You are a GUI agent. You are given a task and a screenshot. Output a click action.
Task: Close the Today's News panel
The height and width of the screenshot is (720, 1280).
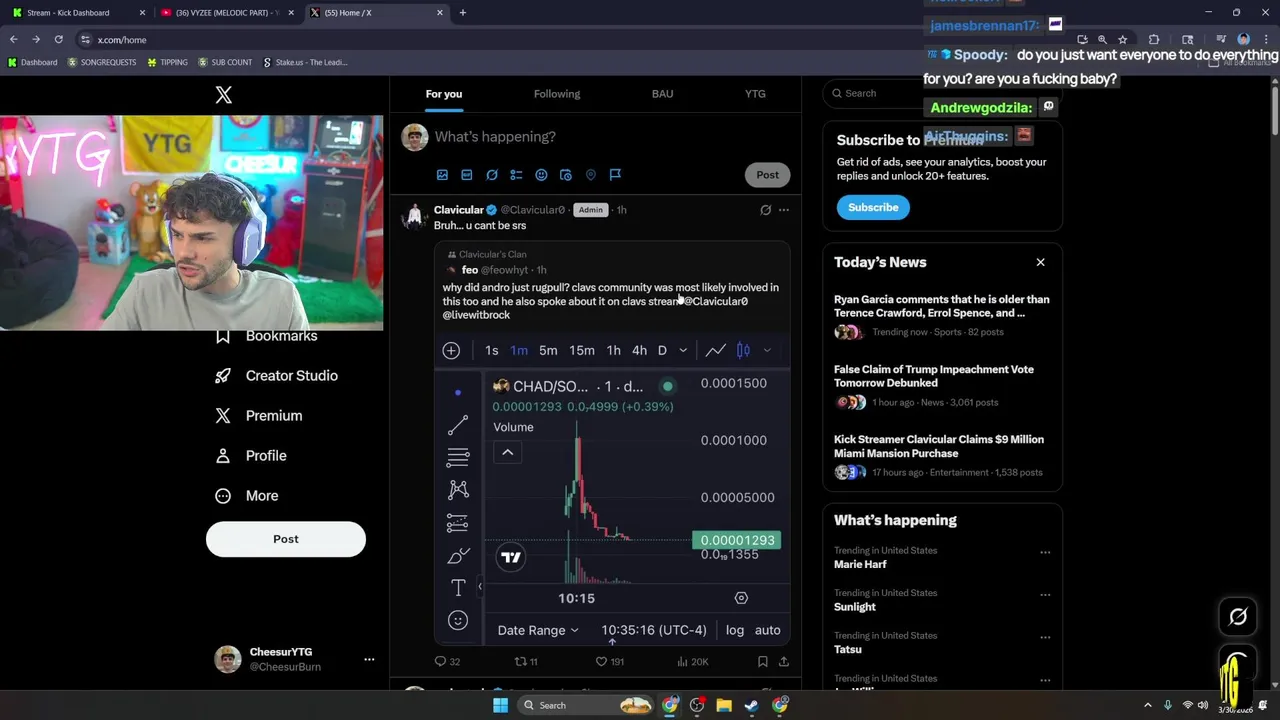(x=1040, y=262)
